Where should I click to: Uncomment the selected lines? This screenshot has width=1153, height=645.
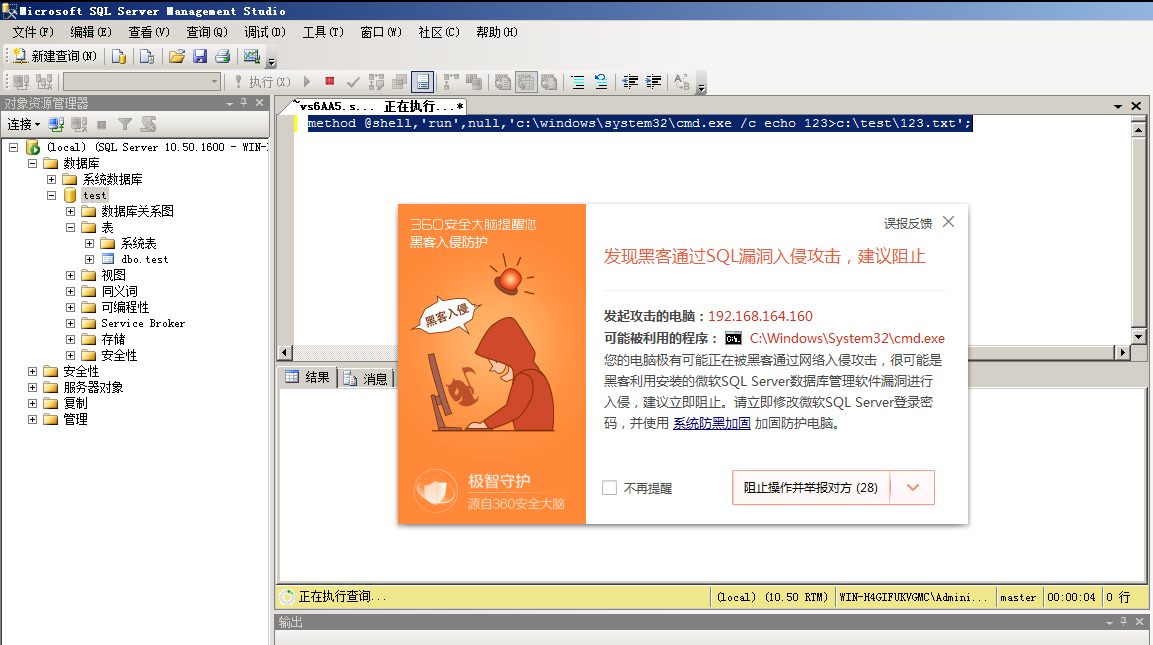pyautogui.click(x=601, y=82)
